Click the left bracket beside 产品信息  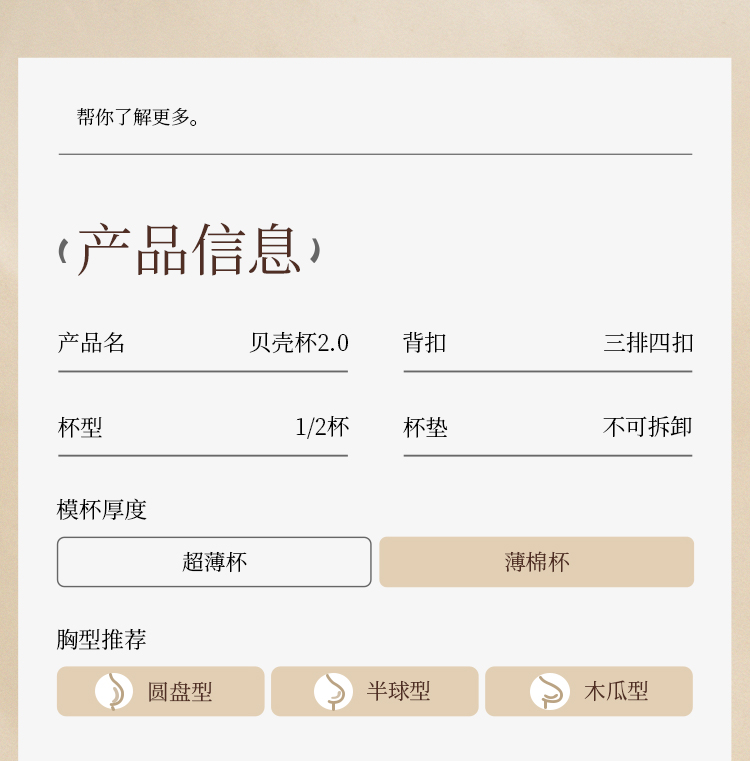[x=63, y=250]
